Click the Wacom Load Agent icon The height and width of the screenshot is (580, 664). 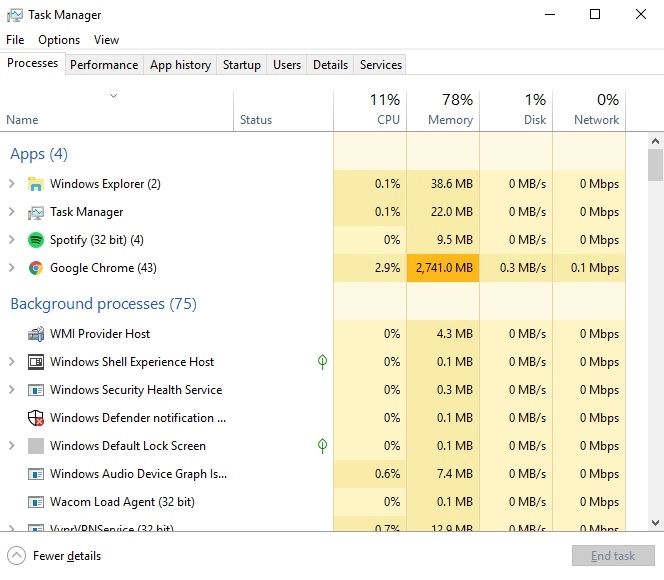click(36, 502)
